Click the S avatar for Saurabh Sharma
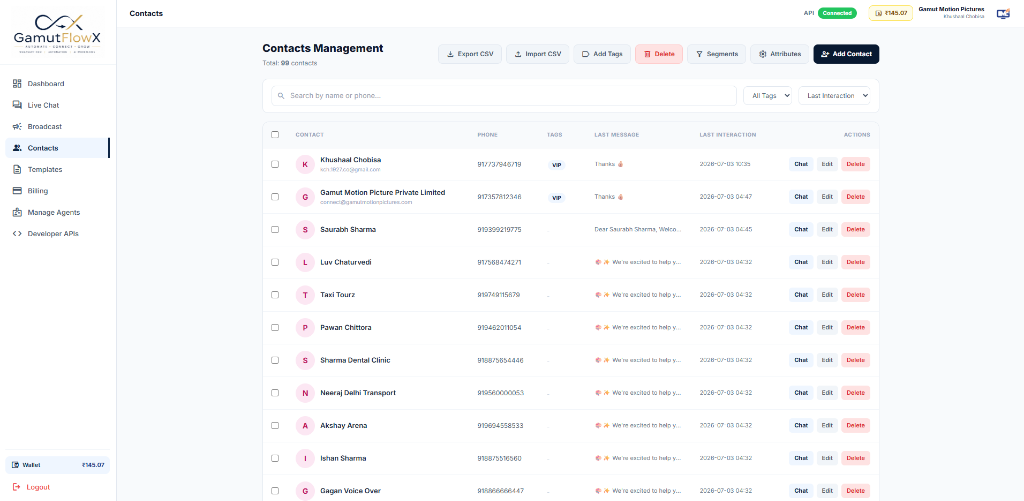This screenshot has width=1024, height=501. click(305, 230)
